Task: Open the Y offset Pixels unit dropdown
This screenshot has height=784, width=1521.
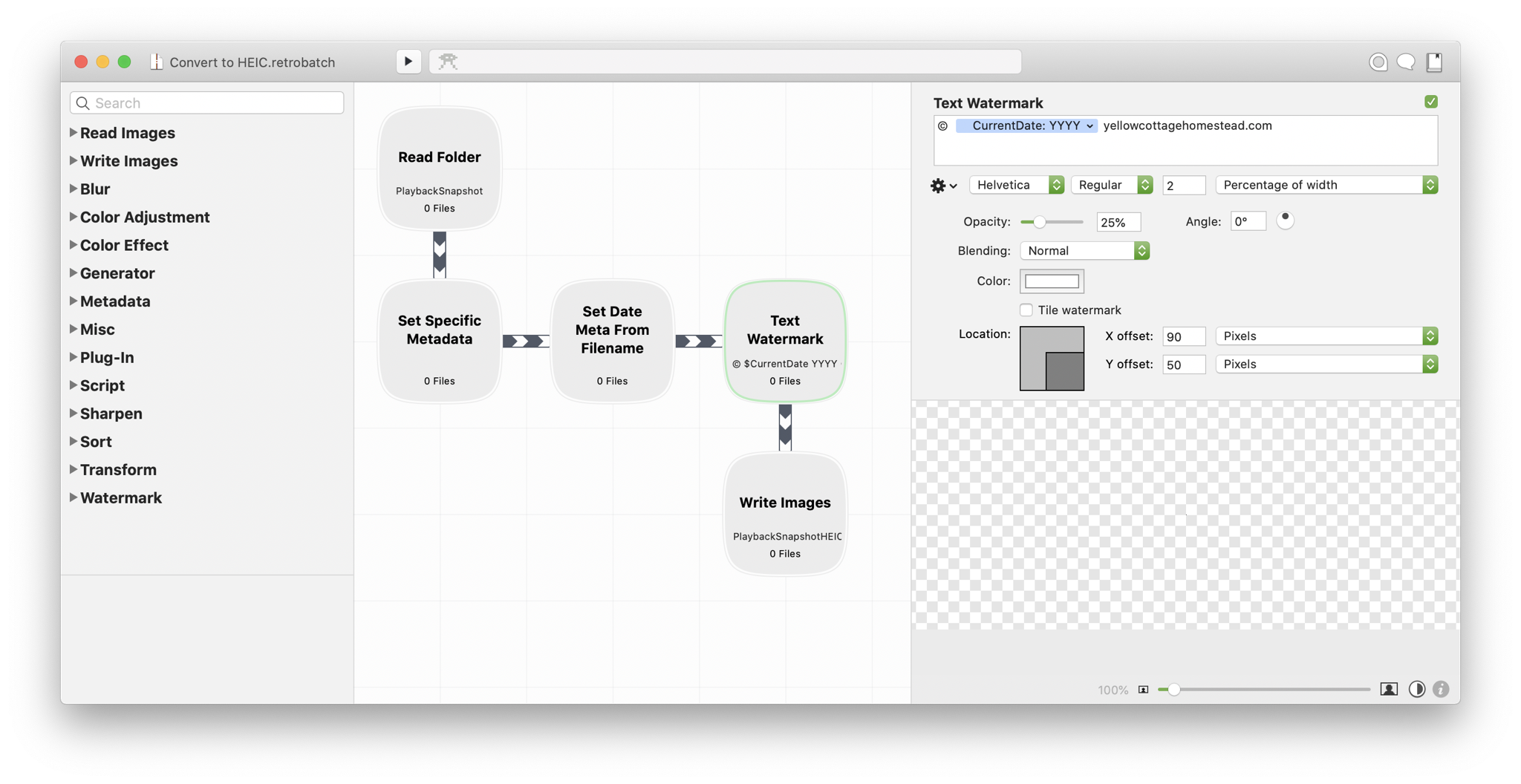Action: pyautogui.click(x=1326, y=364)
